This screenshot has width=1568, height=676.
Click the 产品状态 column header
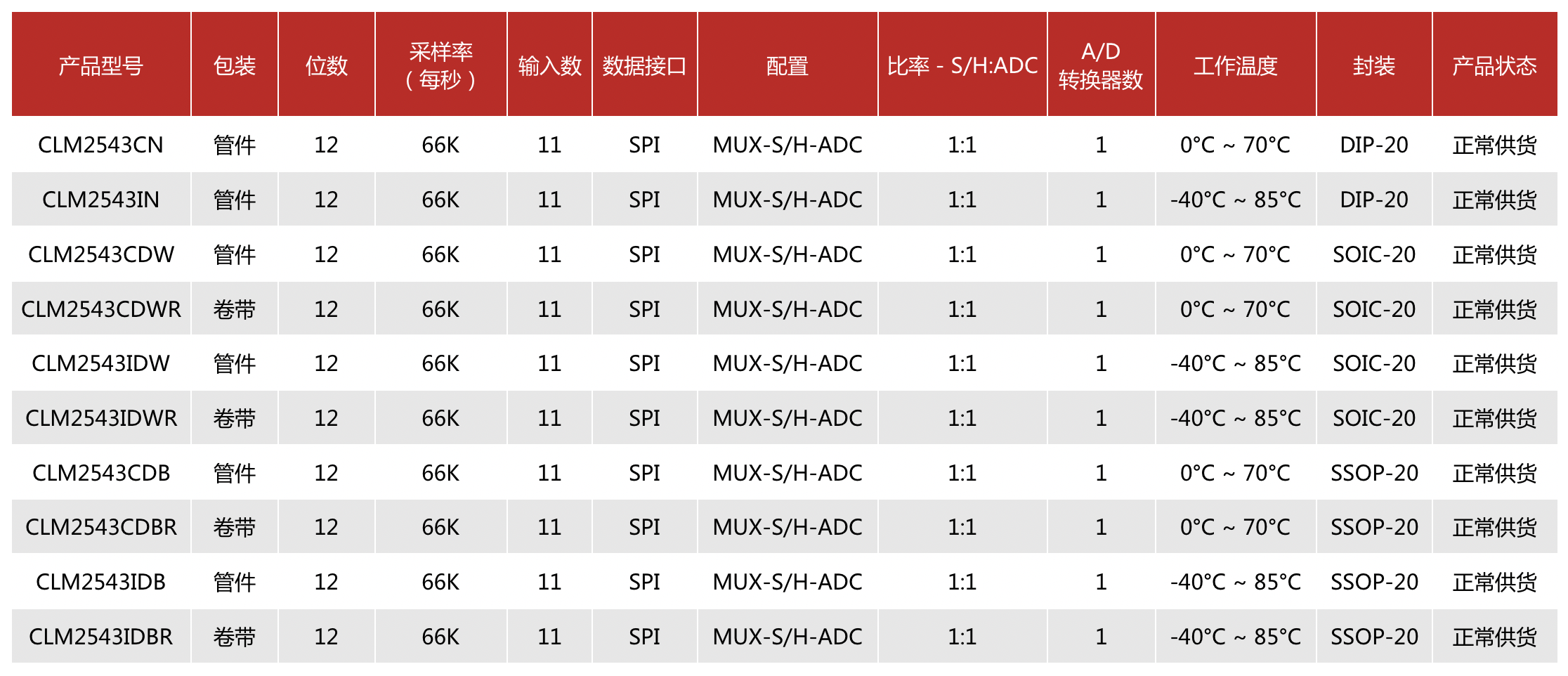pyautogui.click(x=1494, y=65)
